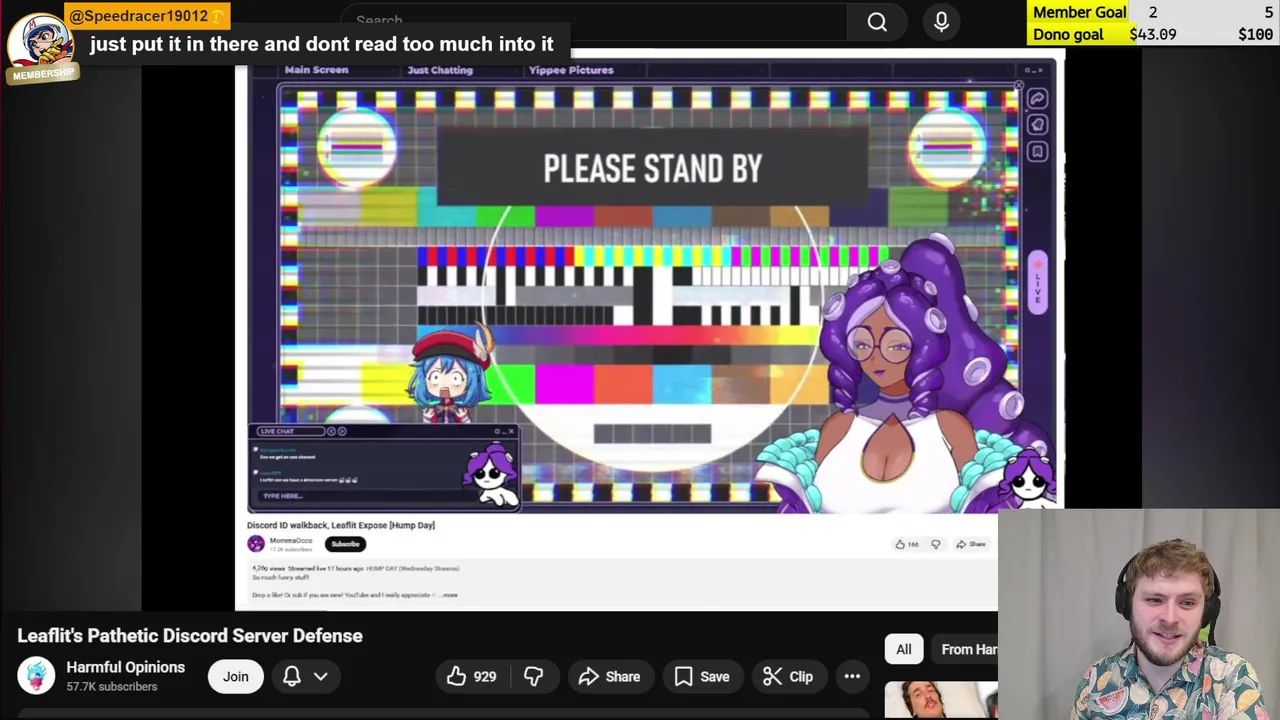
Task: Like the inner video with 166 likes
Action: tap(907, 544)
